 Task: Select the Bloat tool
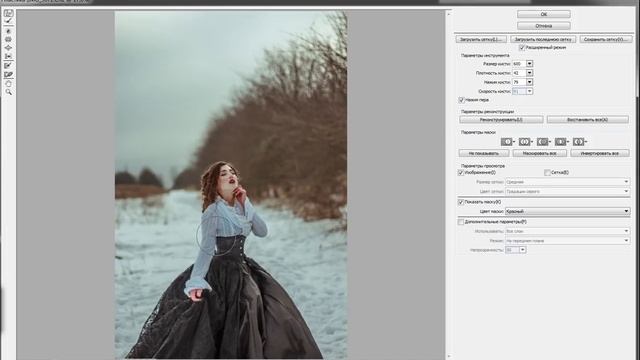pyautogui.click(x=8, y=48)
